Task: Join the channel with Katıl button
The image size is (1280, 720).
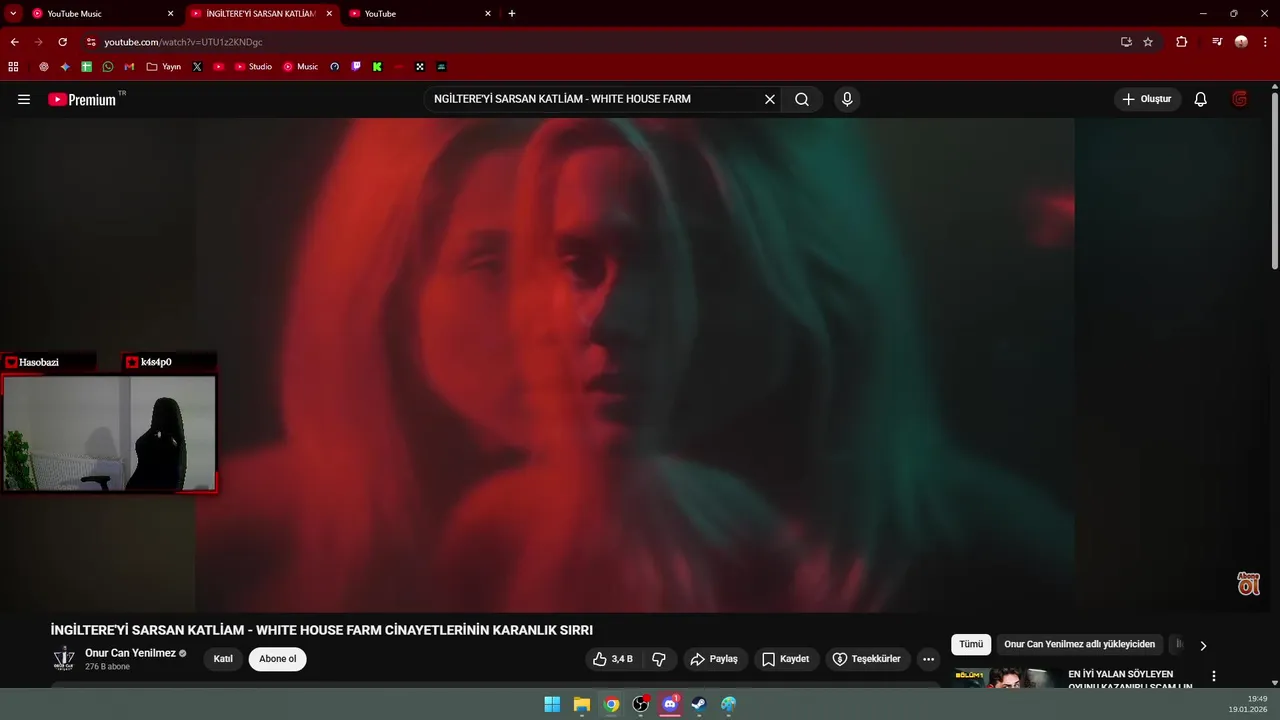Action: coord(223,659)
